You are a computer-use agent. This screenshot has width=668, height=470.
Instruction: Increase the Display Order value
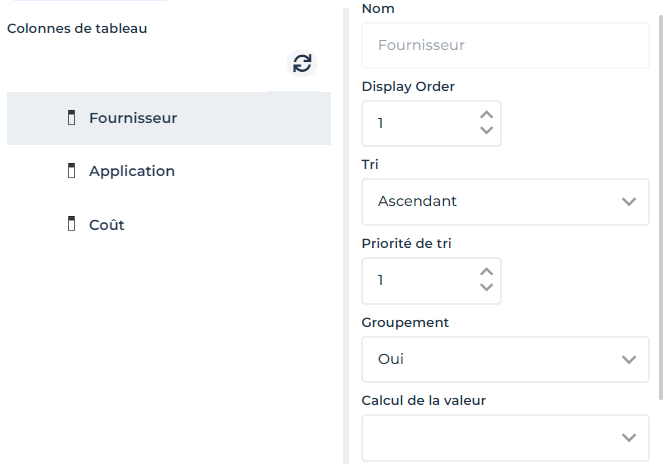coord(487,116)
